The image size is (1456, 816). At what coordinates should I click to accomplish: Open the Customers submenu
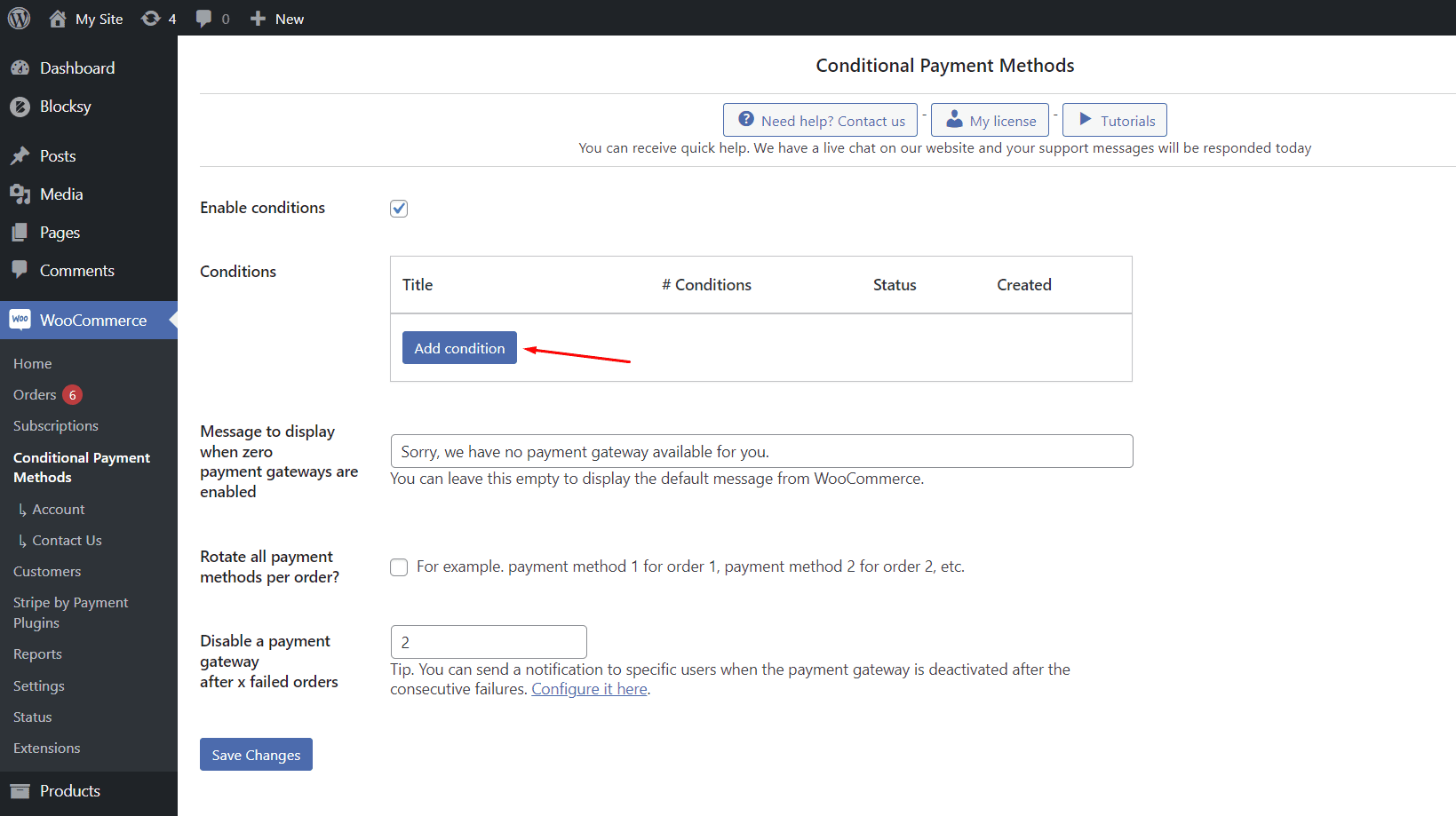pyautogui.click(x=47, y=572)
